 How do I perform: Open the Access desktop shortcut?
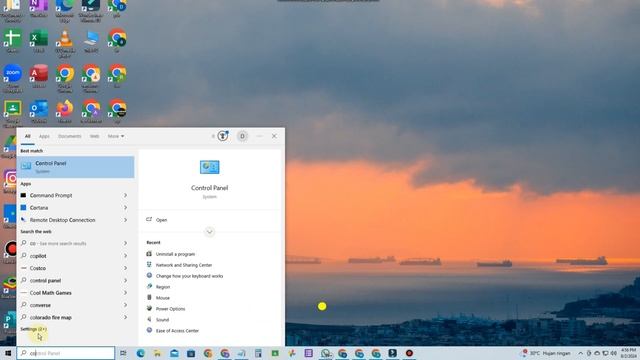pyautogui.click(x=39, y=76)
